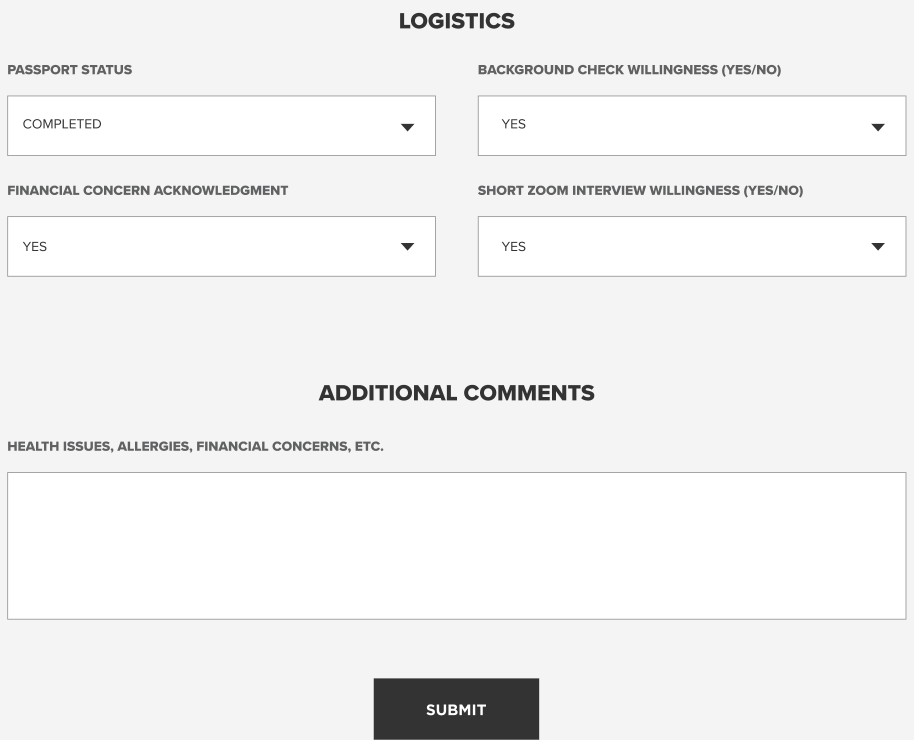Screen dimensions: 914x740
Task: Click the Additional Comments section heading
Action: coord(456,393)
